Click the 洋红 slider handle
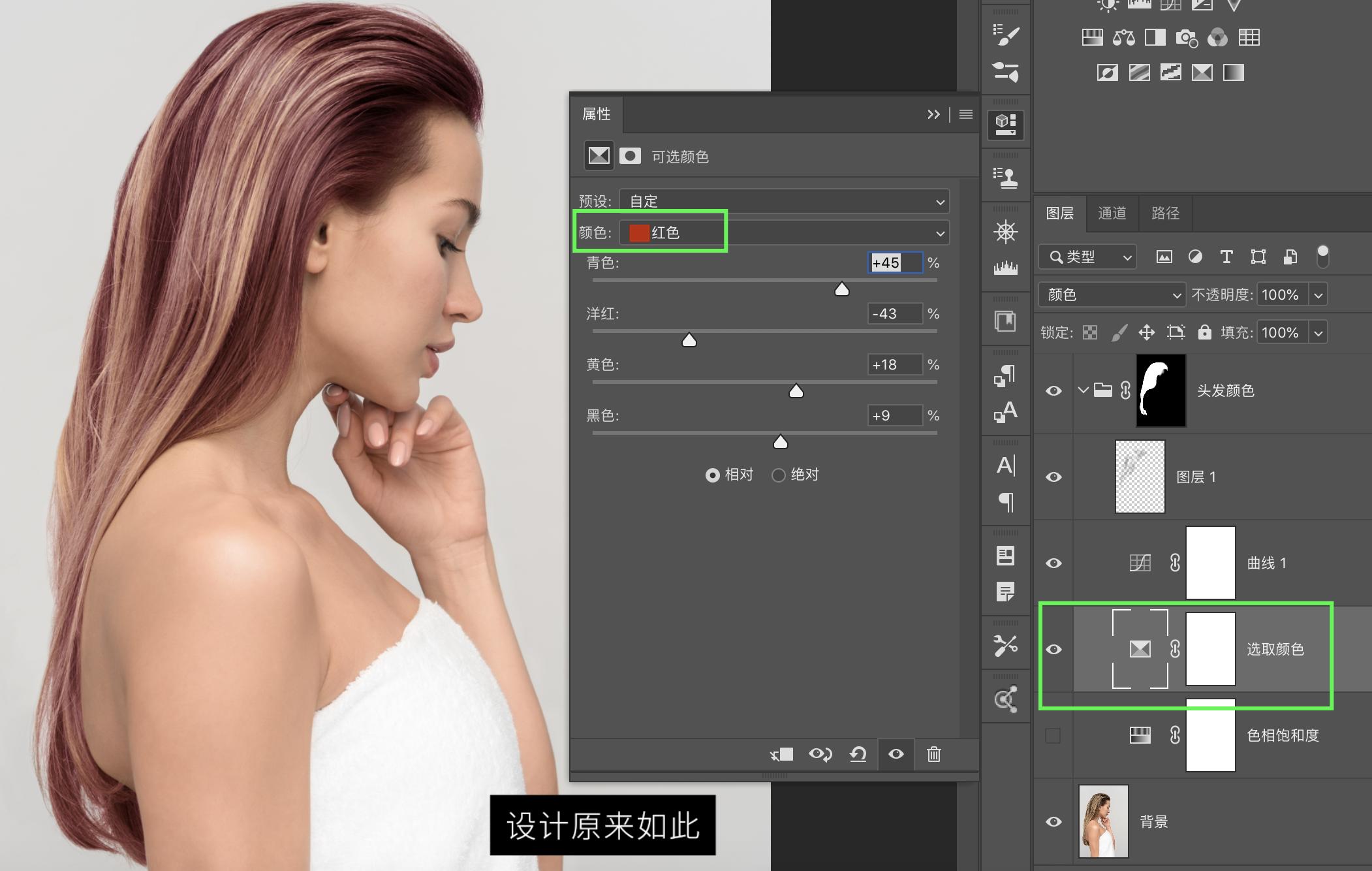The height and width of the screenshot is (871, 1372). pos(689,340)
